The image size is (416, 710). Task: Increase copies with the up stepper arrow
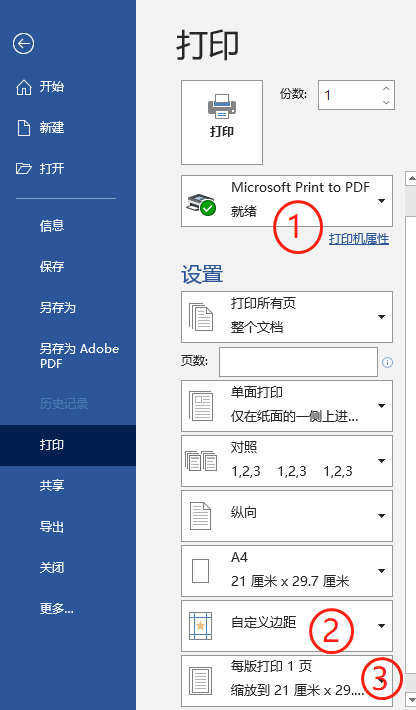[x=386, y=89]
